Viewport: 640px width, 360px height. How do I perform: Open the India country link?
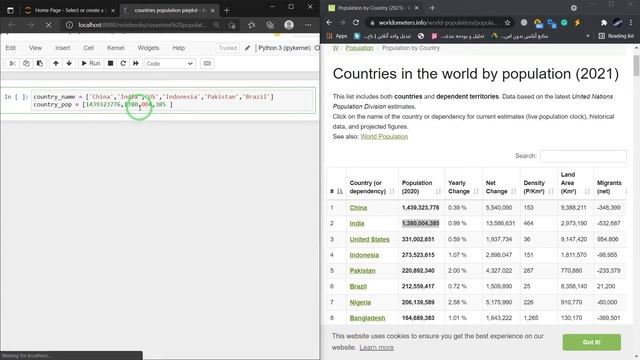(357, 223)
